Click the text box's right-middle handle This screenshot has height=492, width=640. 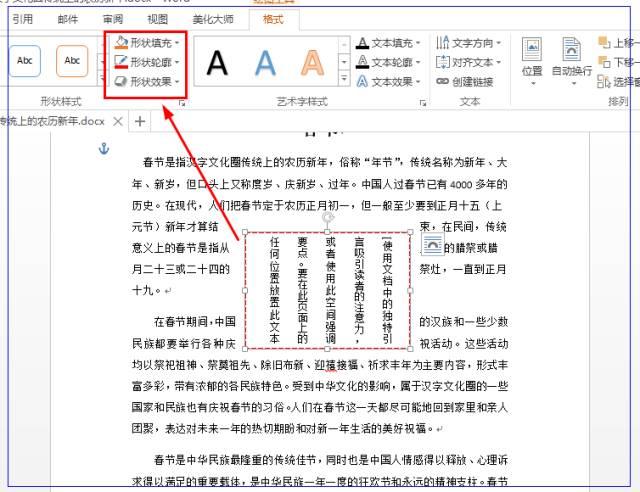click(410, 291)
